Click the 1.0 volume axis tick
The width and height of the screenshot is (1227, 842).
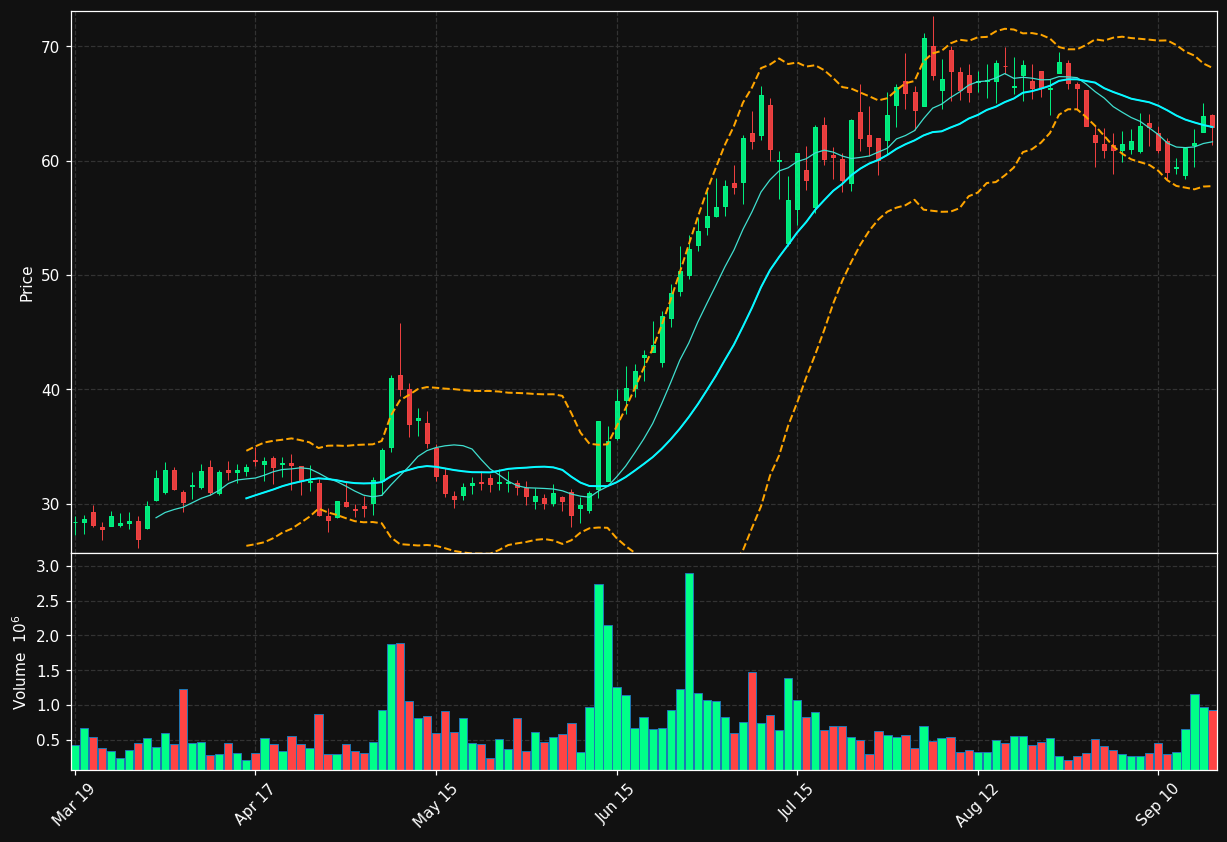coord(48,706)
